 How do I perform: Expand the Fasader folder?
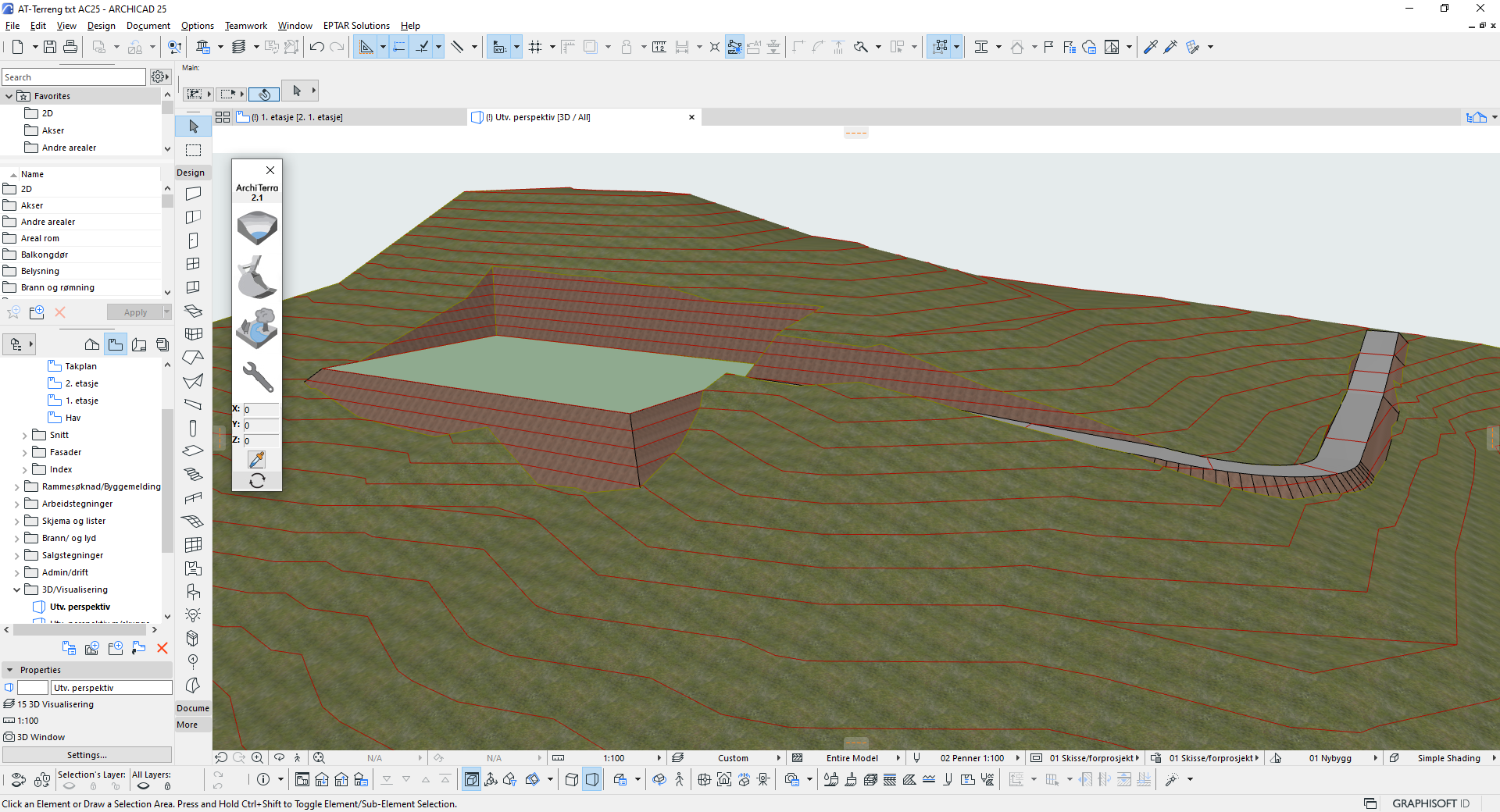(x=24, y=453)
